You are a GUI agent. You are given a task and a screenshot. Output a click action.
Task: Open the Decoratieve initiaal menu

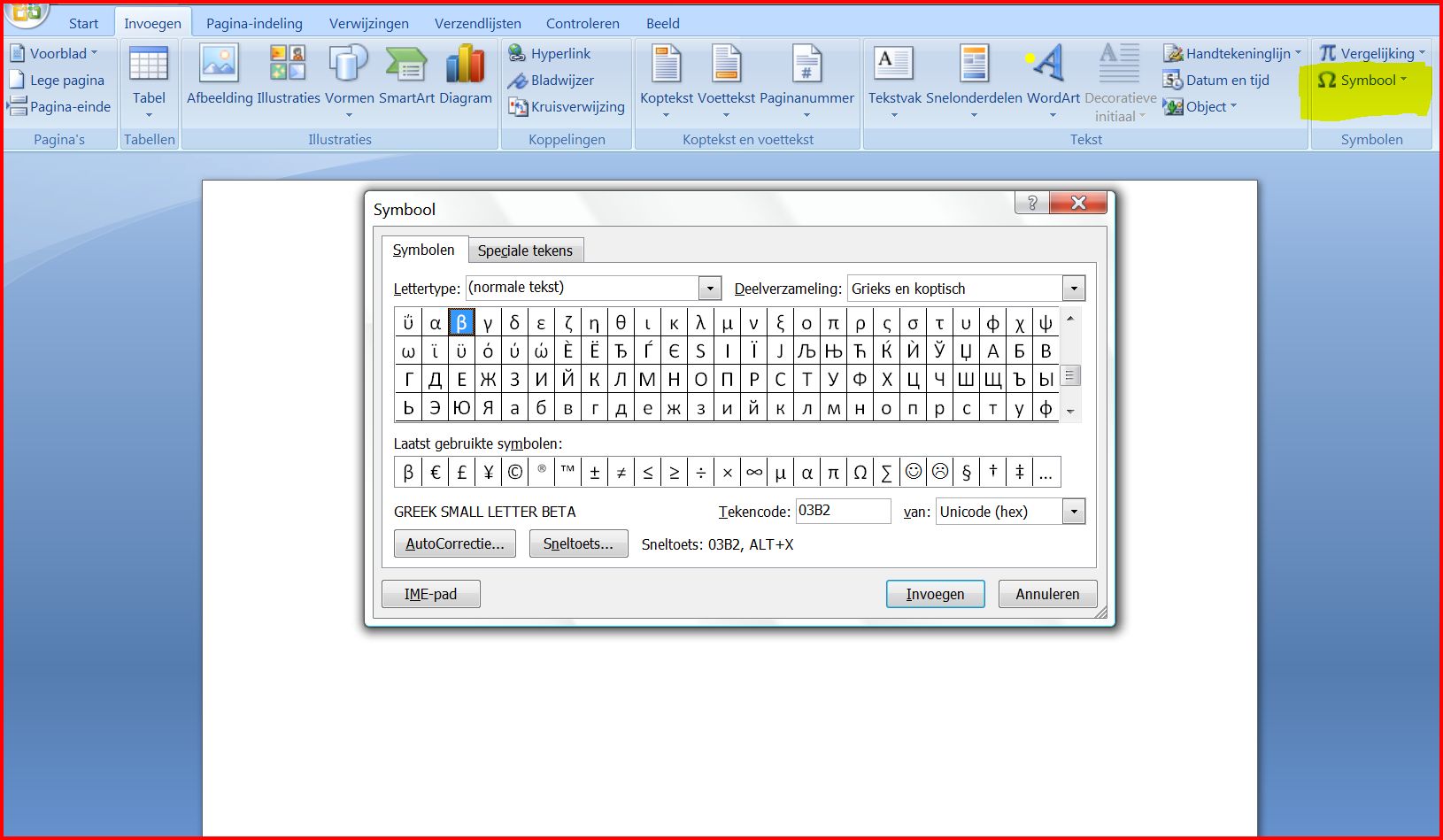pos(1120,81)
